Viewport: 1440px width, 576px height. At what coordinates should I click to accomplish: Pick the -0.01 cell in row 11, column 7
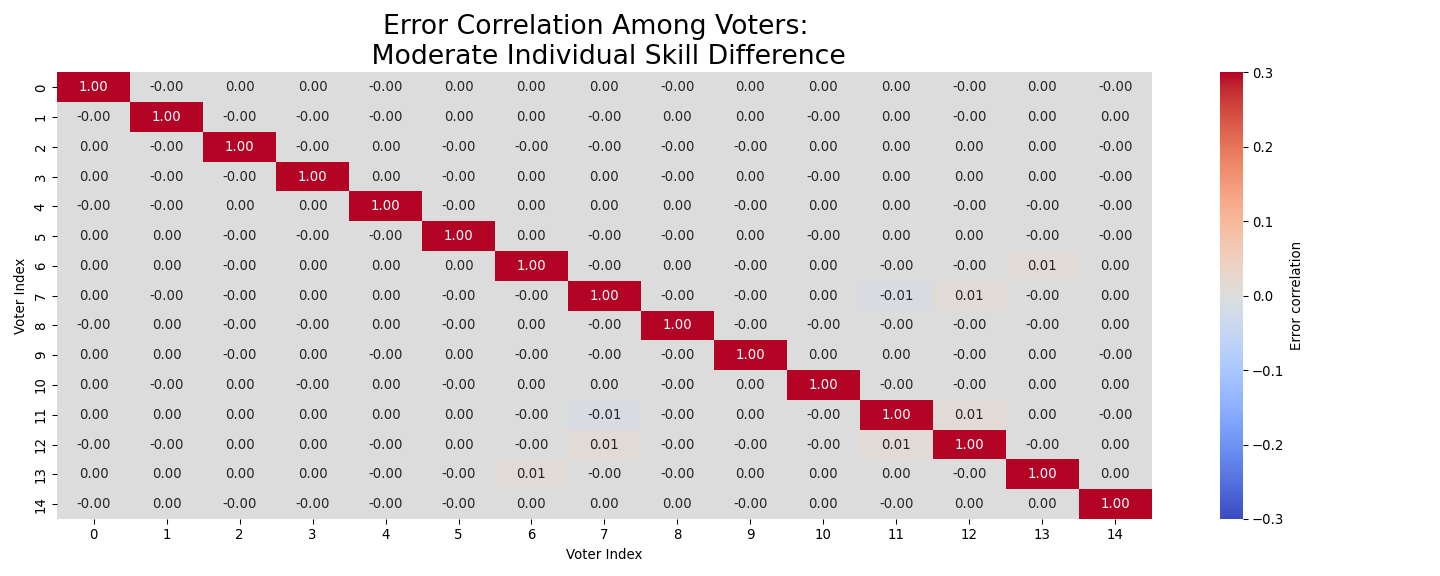[604, 415]
